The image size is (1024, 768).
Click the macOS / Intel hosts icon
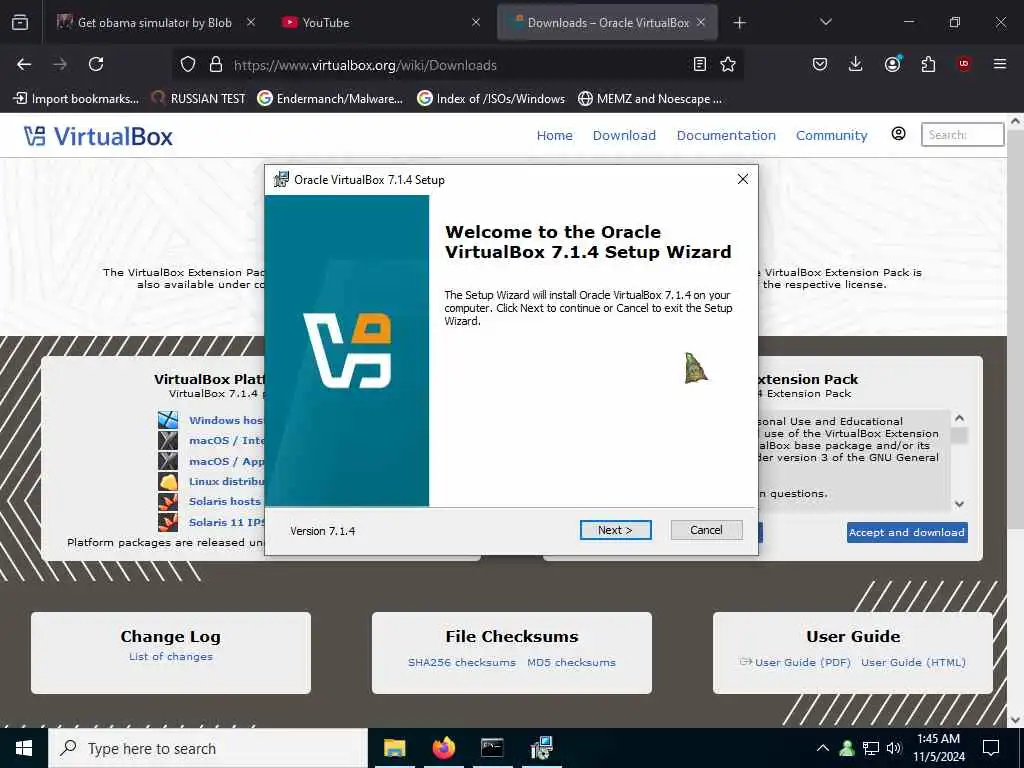point(168,440)
